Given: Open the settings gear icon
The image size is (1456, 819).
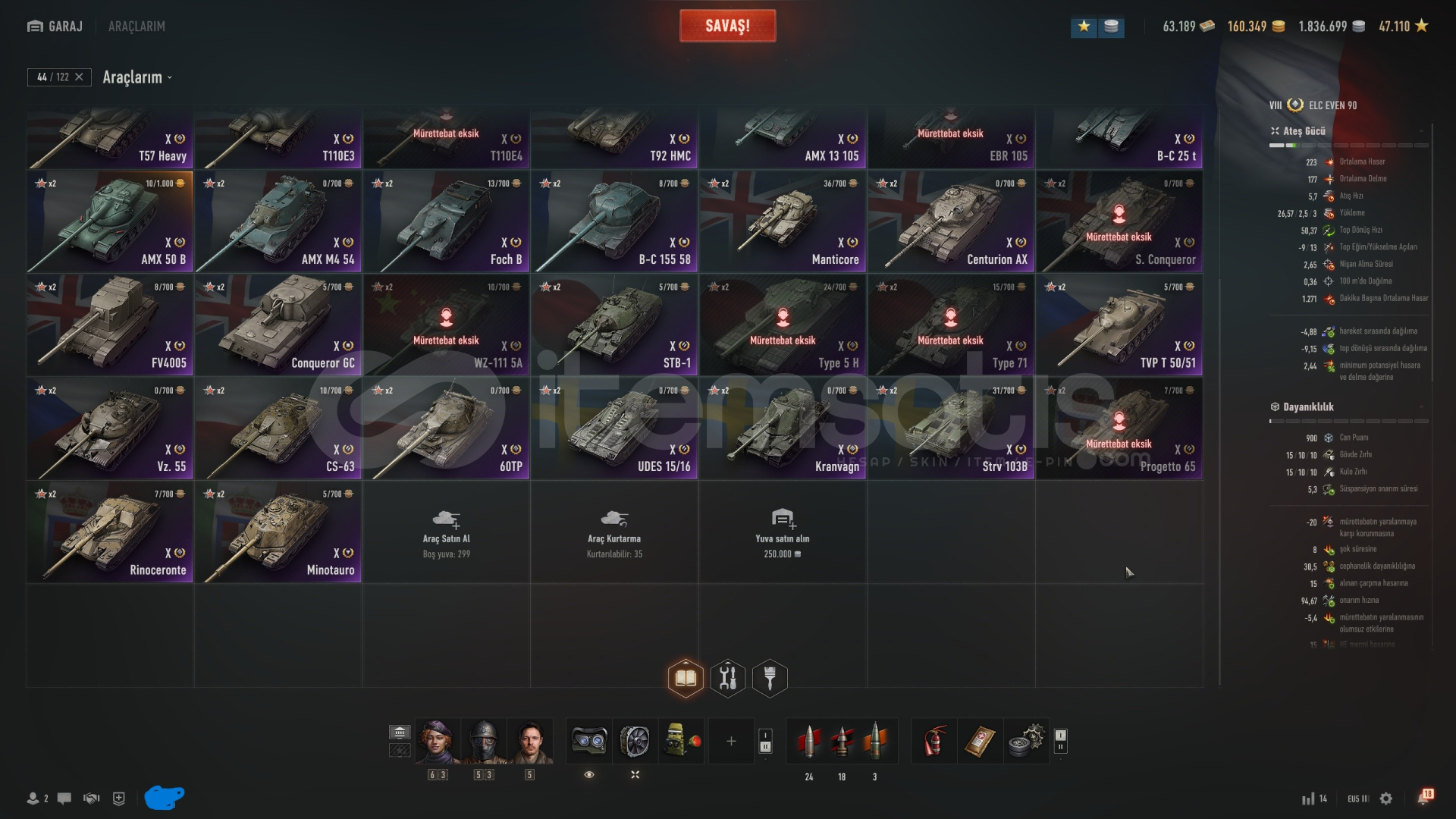Looking at the screenshot, I should coord(1386,799).
